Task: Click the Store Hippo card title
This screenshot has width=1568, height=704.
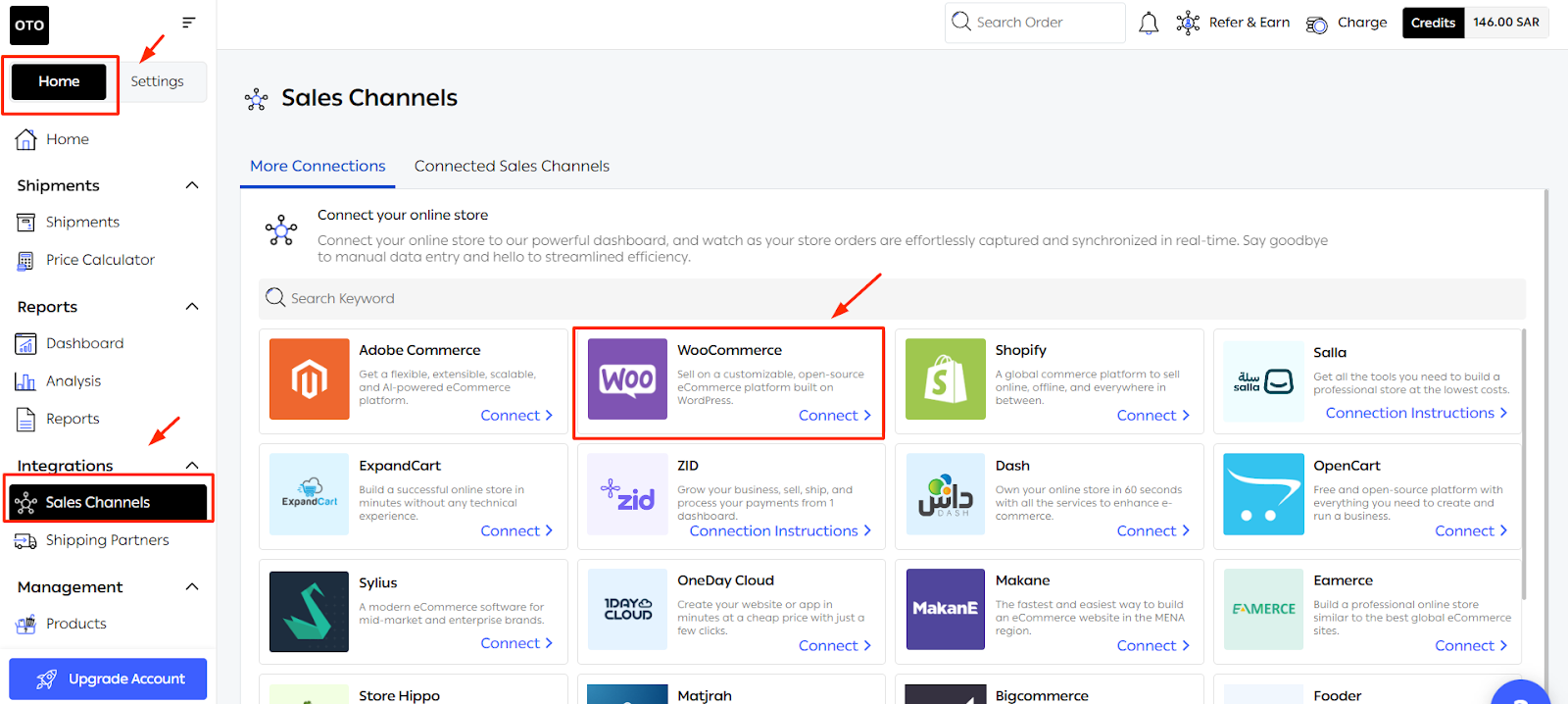Action: click(399, 695)
